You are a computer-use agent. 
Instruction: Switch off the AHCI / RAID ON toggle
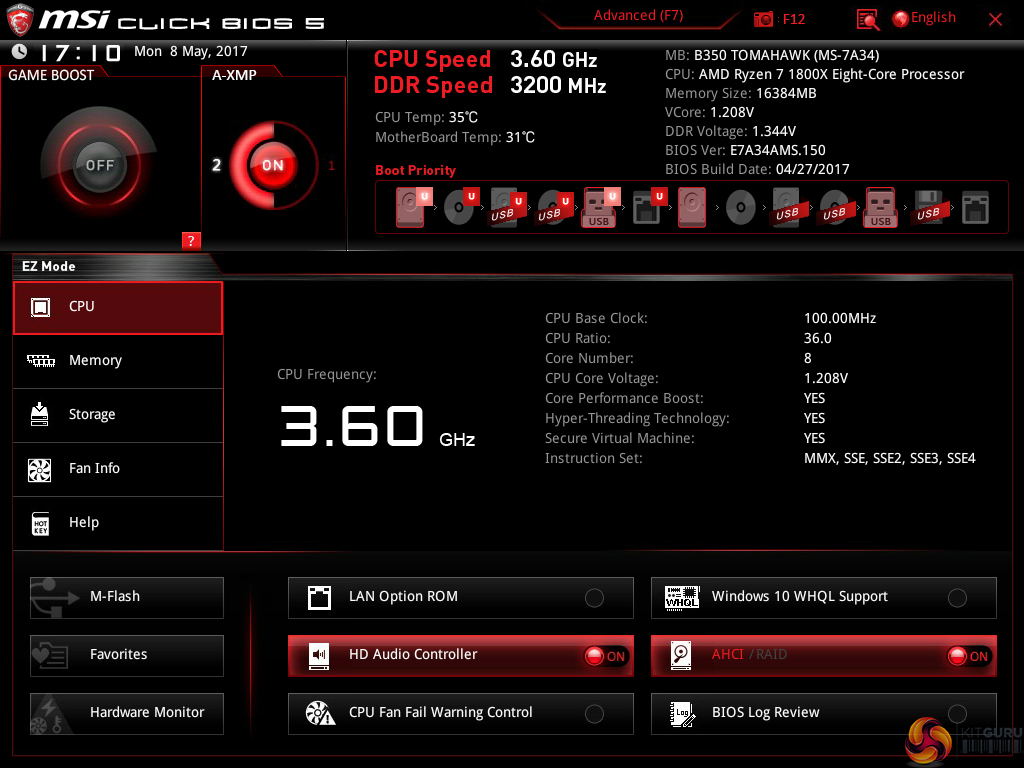[x=968, y=656]
